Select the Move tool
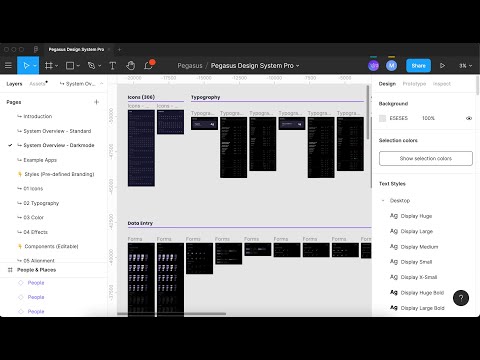Viewport: 480px width, 360px height. (x=26, y=66)
